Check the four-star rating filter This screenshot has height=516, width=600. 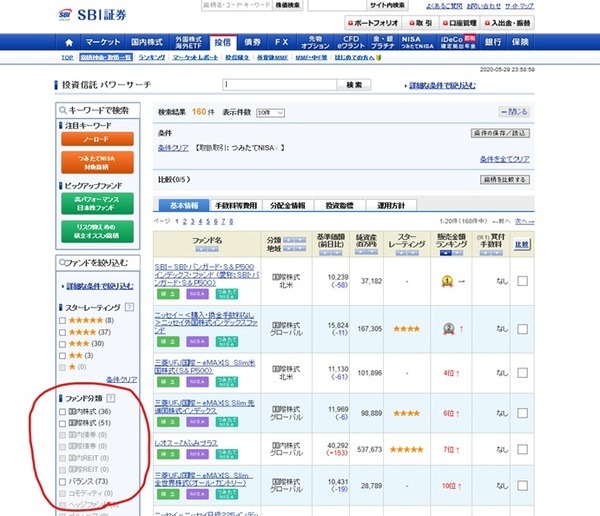(x=63, y=332)
